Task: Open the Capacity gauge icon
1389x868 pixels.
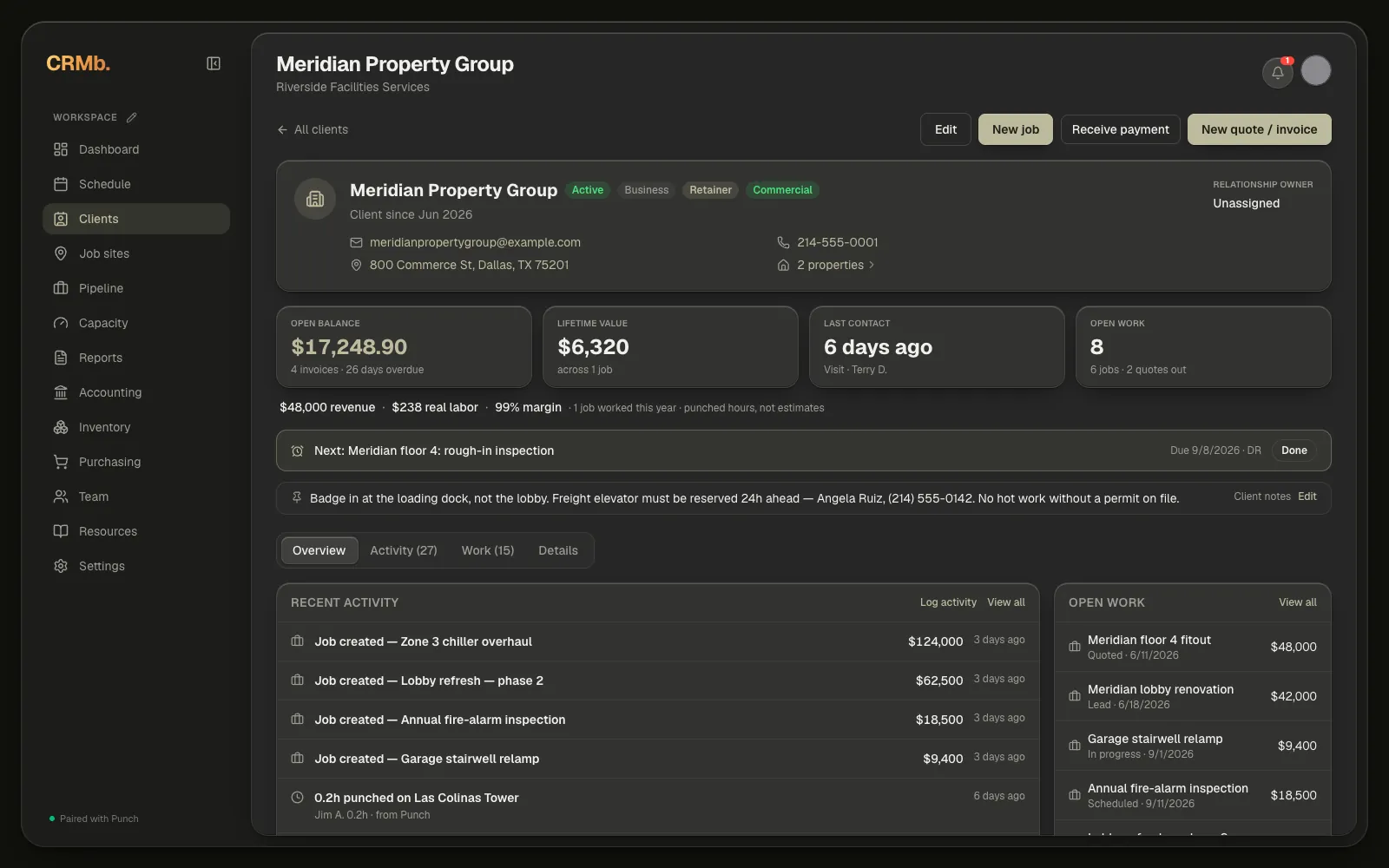Action: click(x=61, y=323)
